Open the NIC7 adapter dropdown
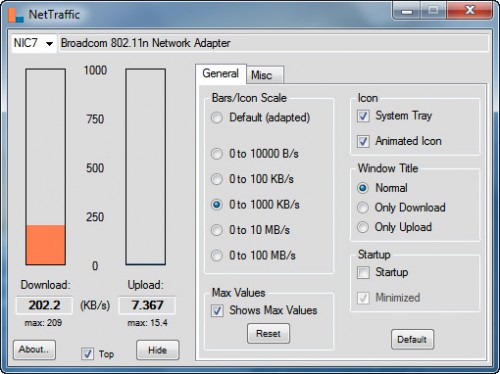The width and height of the screenshot is (500, 374). (x=34, y=43)
